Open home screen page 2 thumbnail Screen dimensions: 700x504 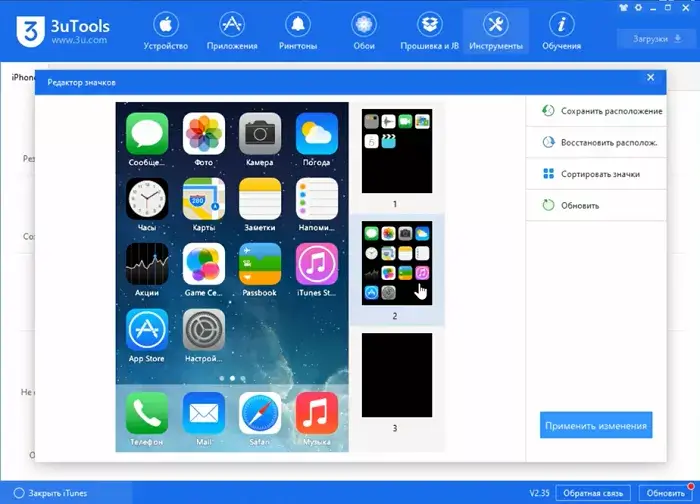coord(397,263)
